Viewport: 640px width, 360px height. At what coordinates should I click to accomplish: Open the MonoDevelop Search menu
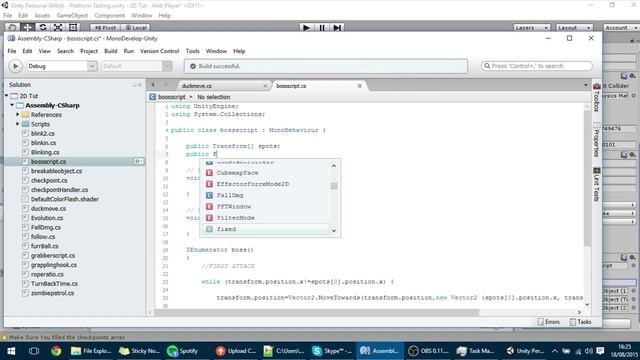coord(65,51)
